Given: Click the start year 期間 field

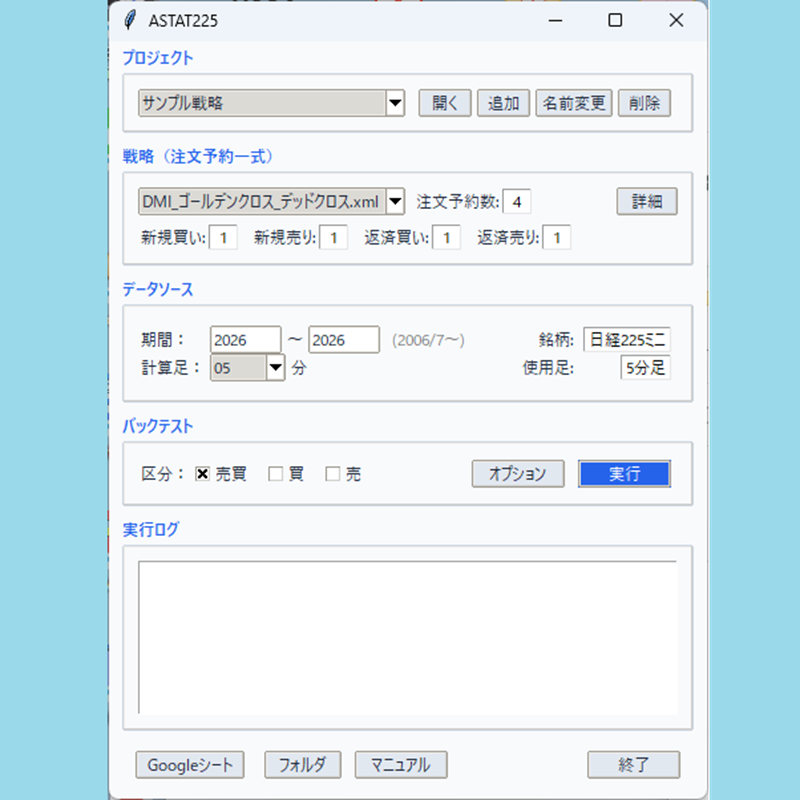Looking at the screenshot, I should coord(245,340).
